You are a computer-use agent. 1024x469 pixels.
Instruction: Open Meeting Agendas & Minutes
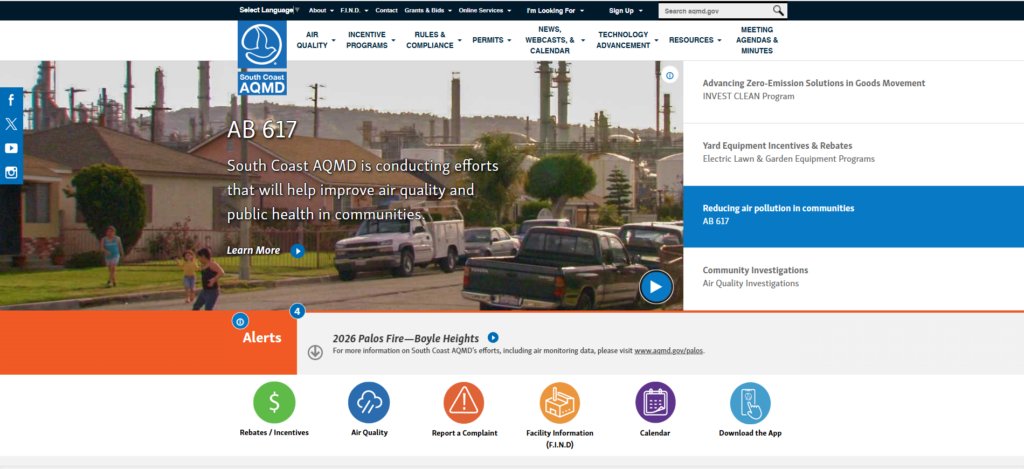(757, 40)
